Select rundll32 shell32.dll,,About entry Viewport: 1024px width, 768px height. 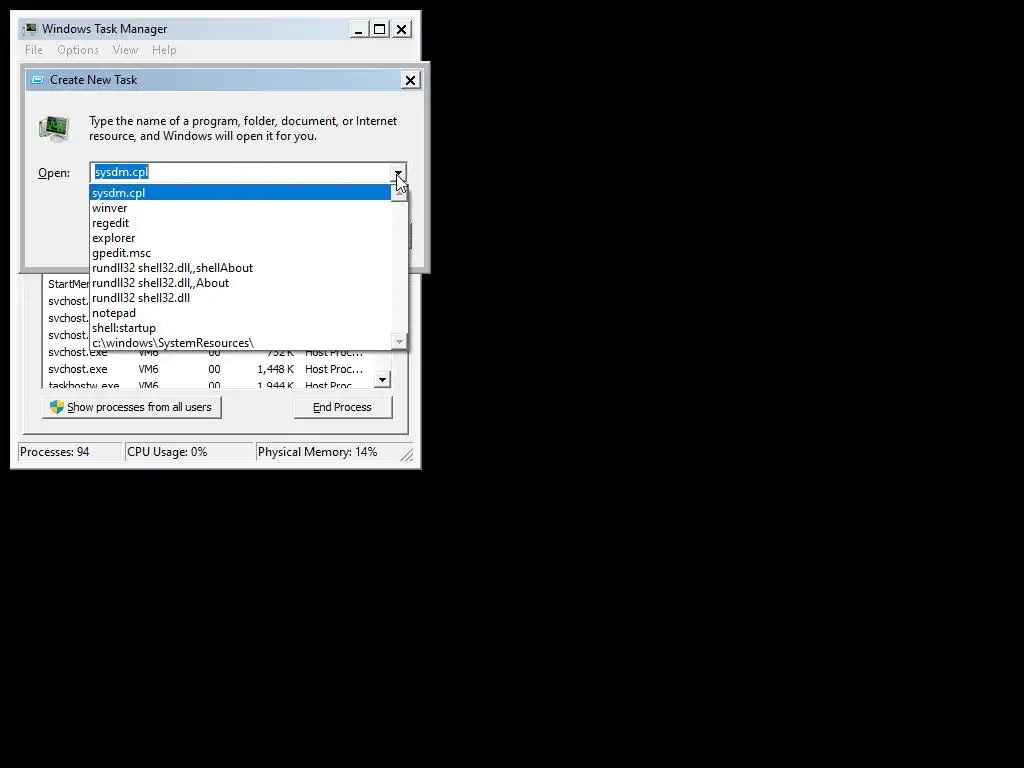pos(240,283)
